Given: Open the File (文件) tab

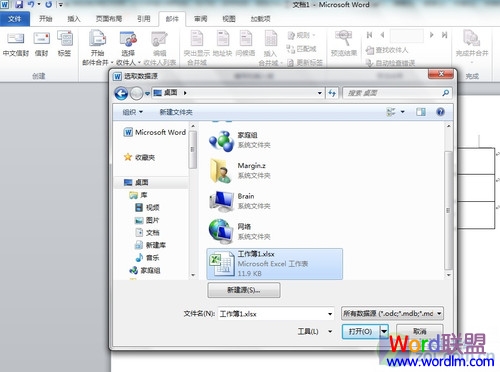Looking at the screenshot, I should tap(15, 19).
